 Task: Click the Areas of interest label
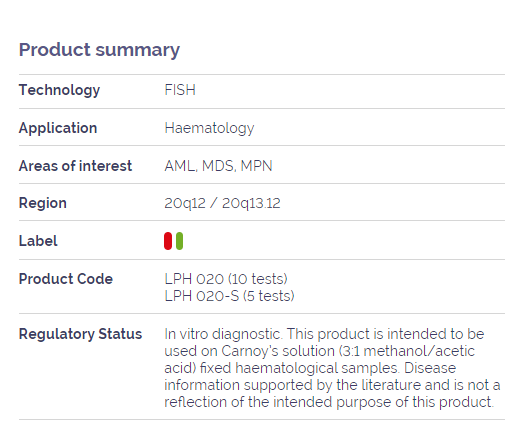[x=75, y=166]
